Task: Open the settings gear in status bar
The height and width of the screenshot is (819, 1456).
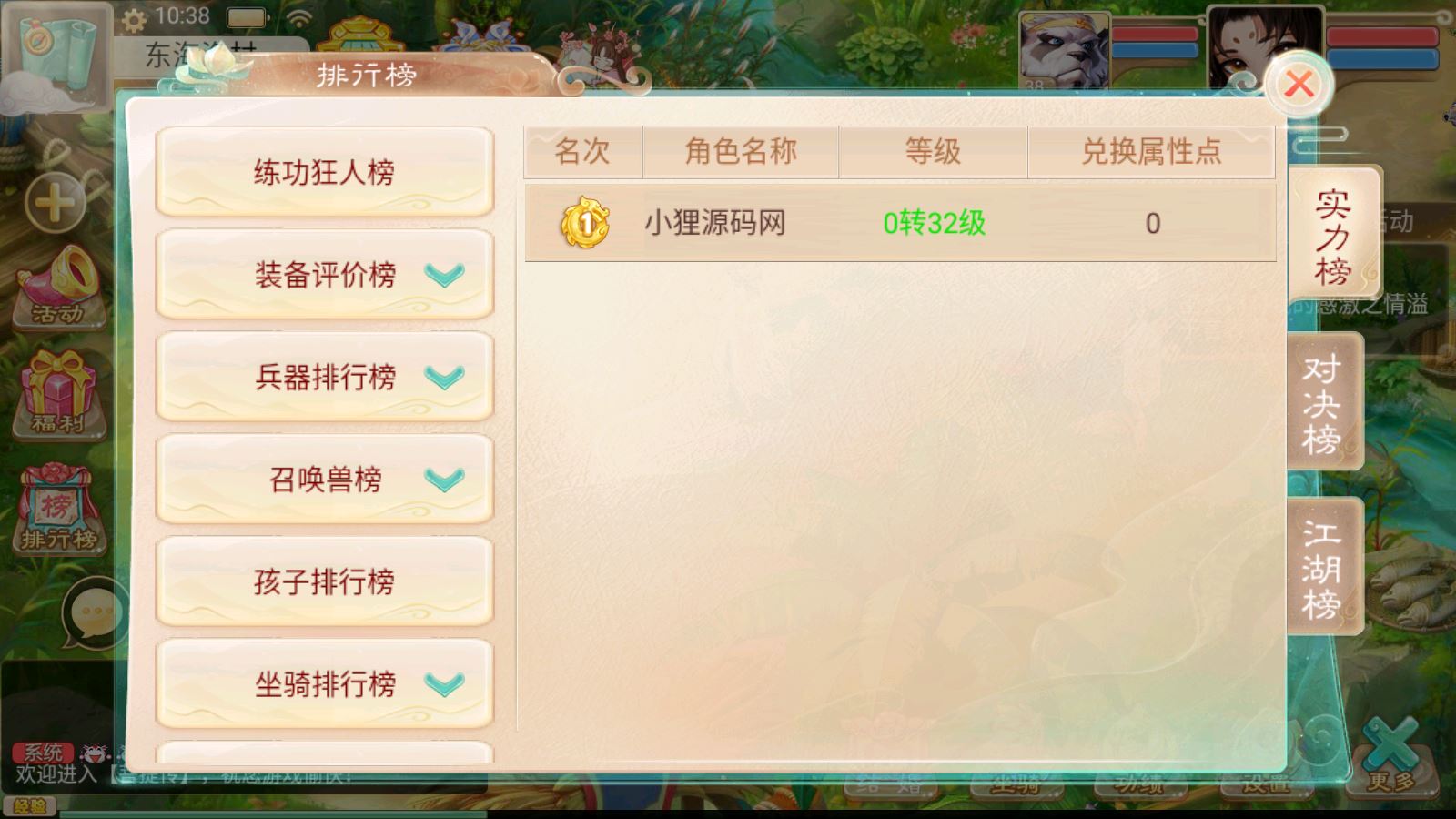Action: pos(134,19)
